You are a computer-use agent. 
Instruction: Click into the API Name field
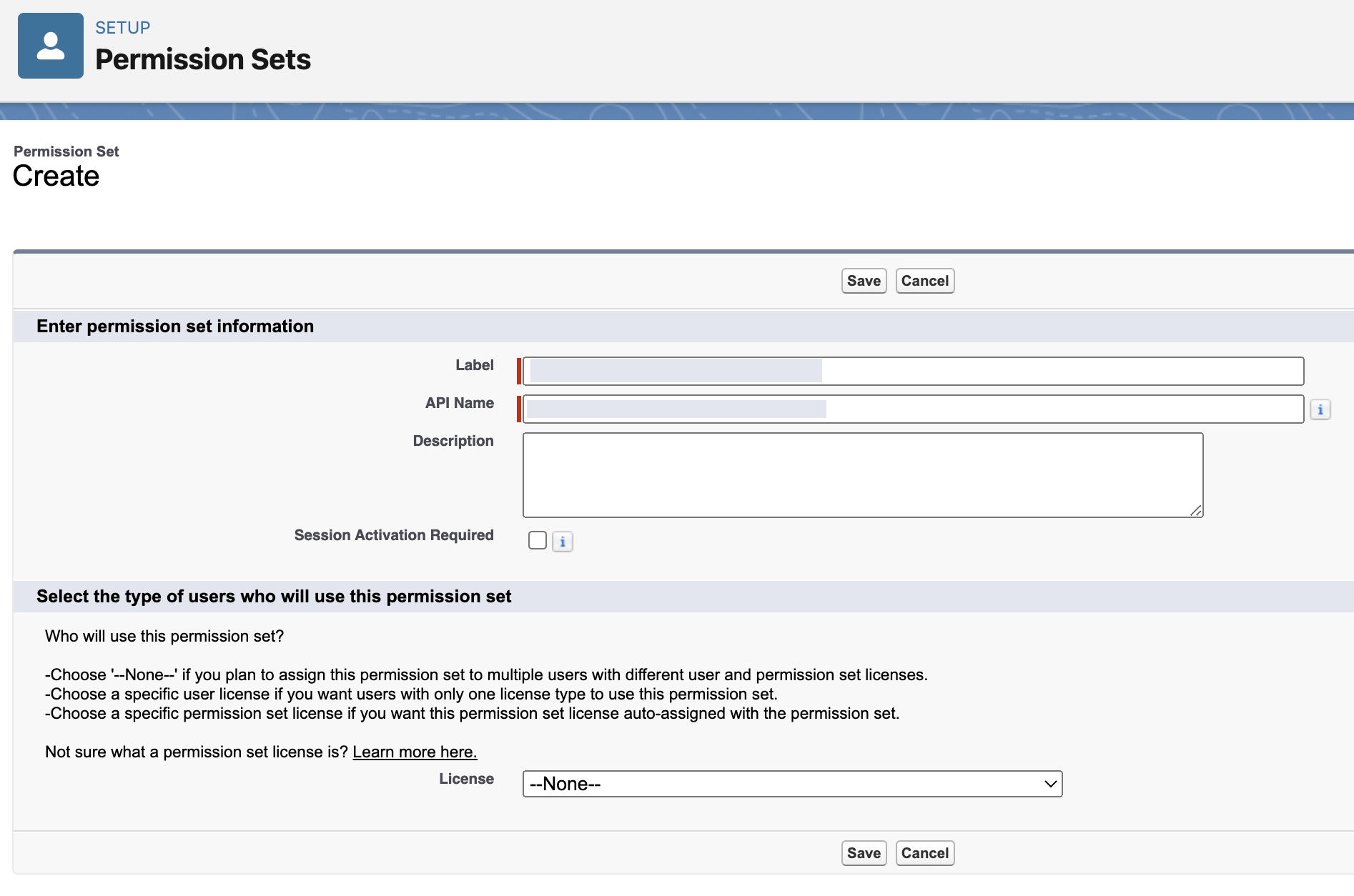pyautogui.click(x=913, y=409)
